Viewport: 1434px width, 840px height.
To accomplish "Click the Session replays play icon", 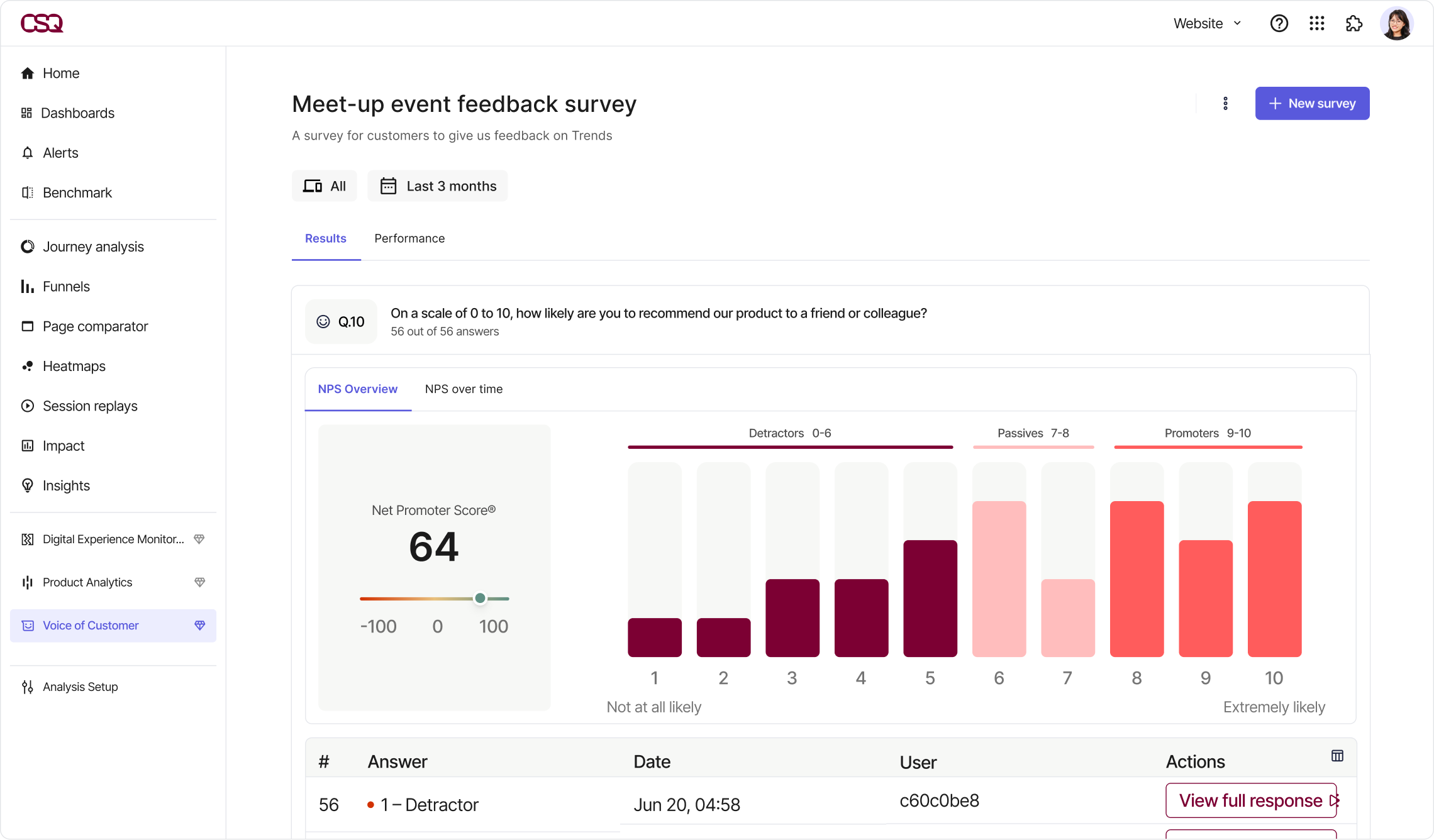I will [27, 406].
